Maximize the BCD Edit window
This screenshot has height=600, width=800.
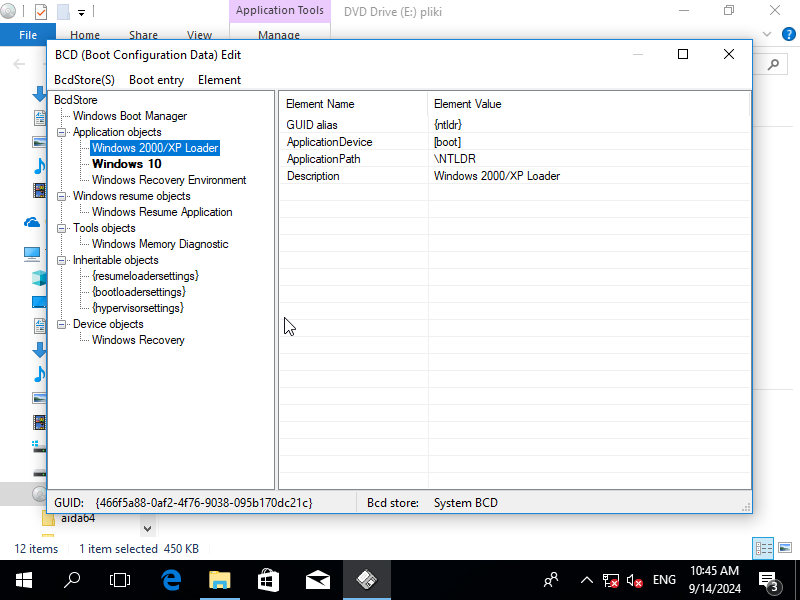pyautogui.click(x=683, y=54)
